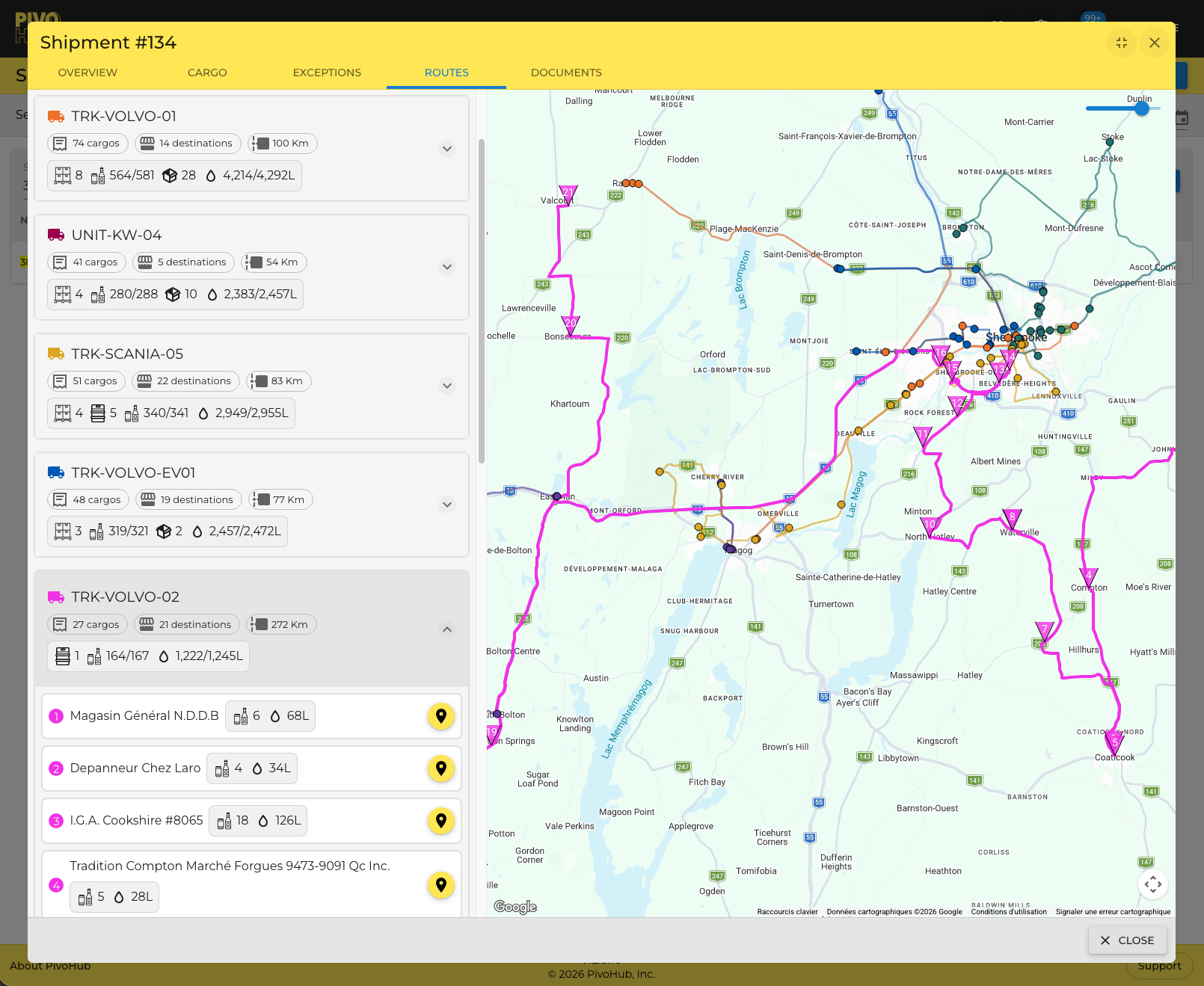The height and width of the screenshot is (986, 1204).
Task: Click the 41 cargos chip
Action: [87, 262]
